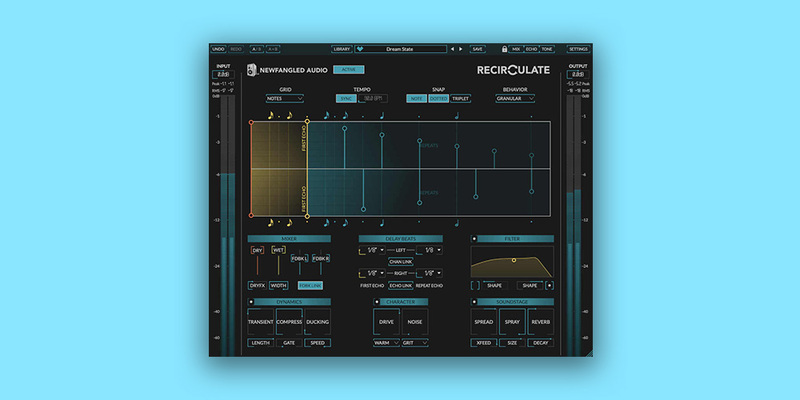Open the Warm drive type dropdown
The width and height of the screenshot is (800, 400).
tap(386, 343)
